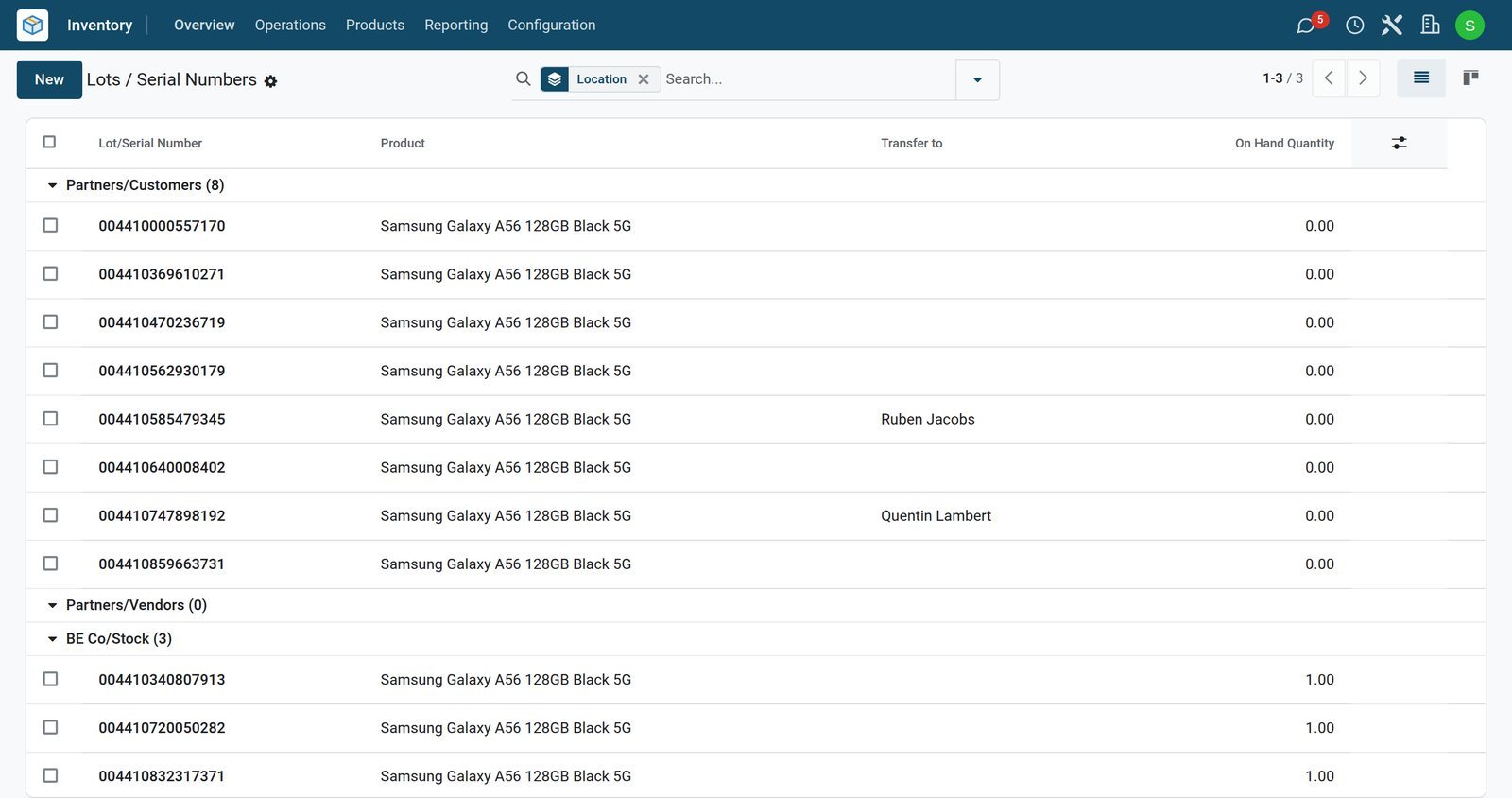Focus the Search input field
This screenshot has height=798, width=1512.
click(808, 79)
